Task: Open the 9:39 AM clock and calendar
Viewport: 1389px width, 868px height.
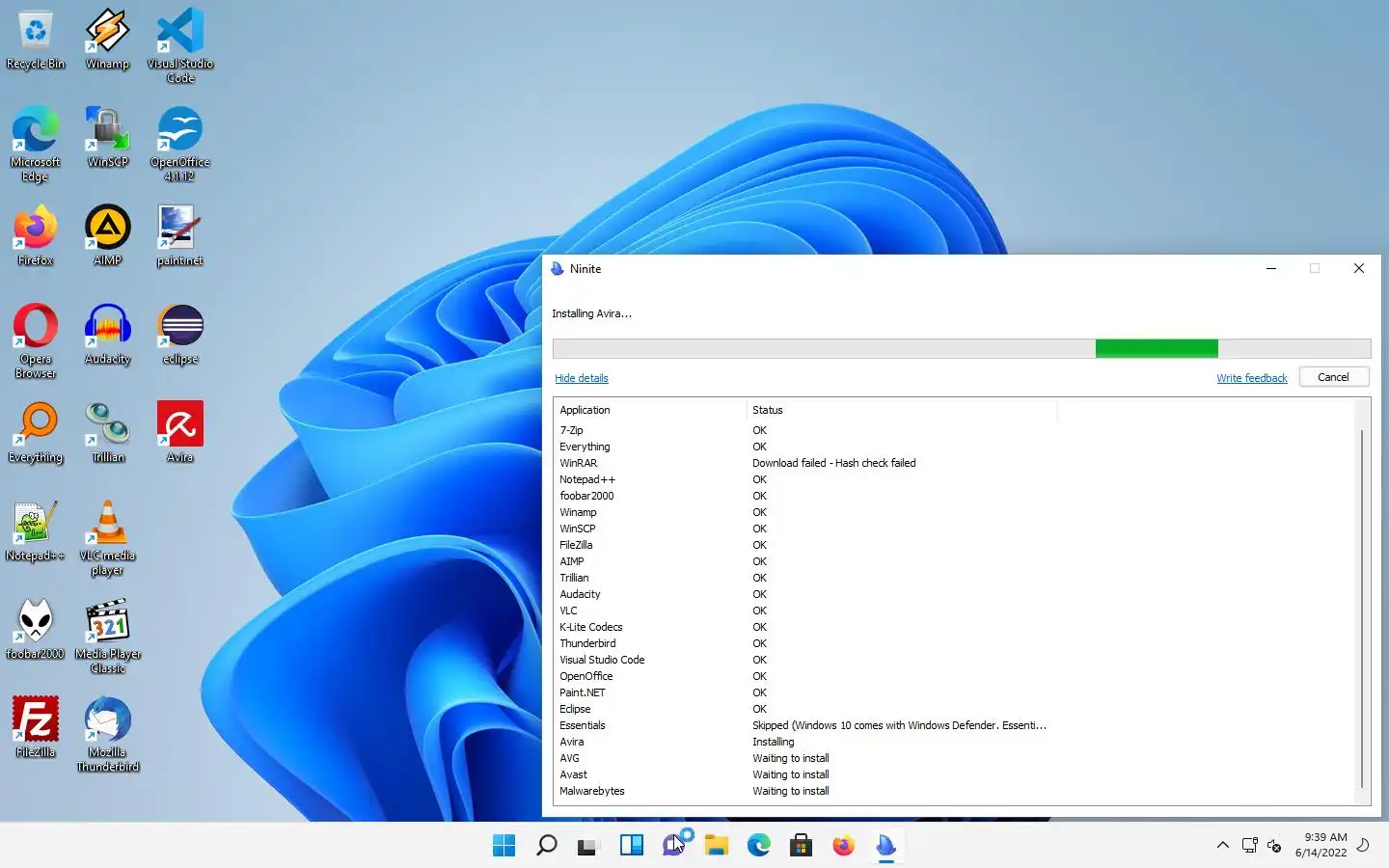Action: (1321, 845)
